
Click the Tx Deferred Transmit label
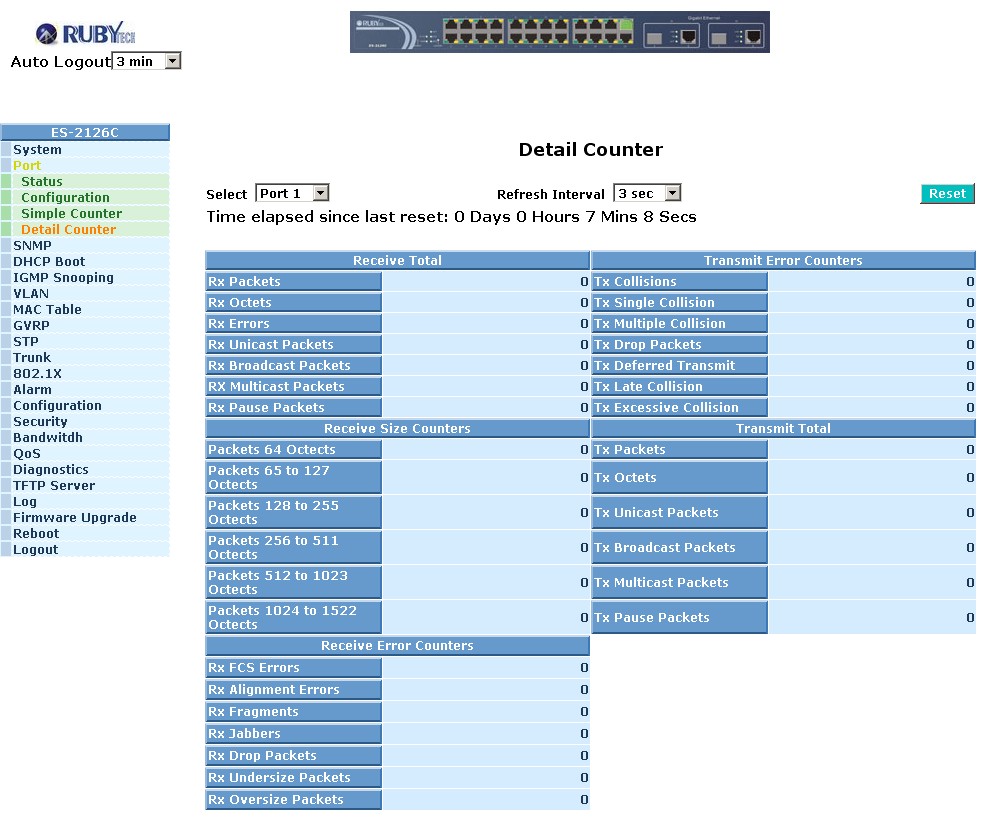coord(679,366)
